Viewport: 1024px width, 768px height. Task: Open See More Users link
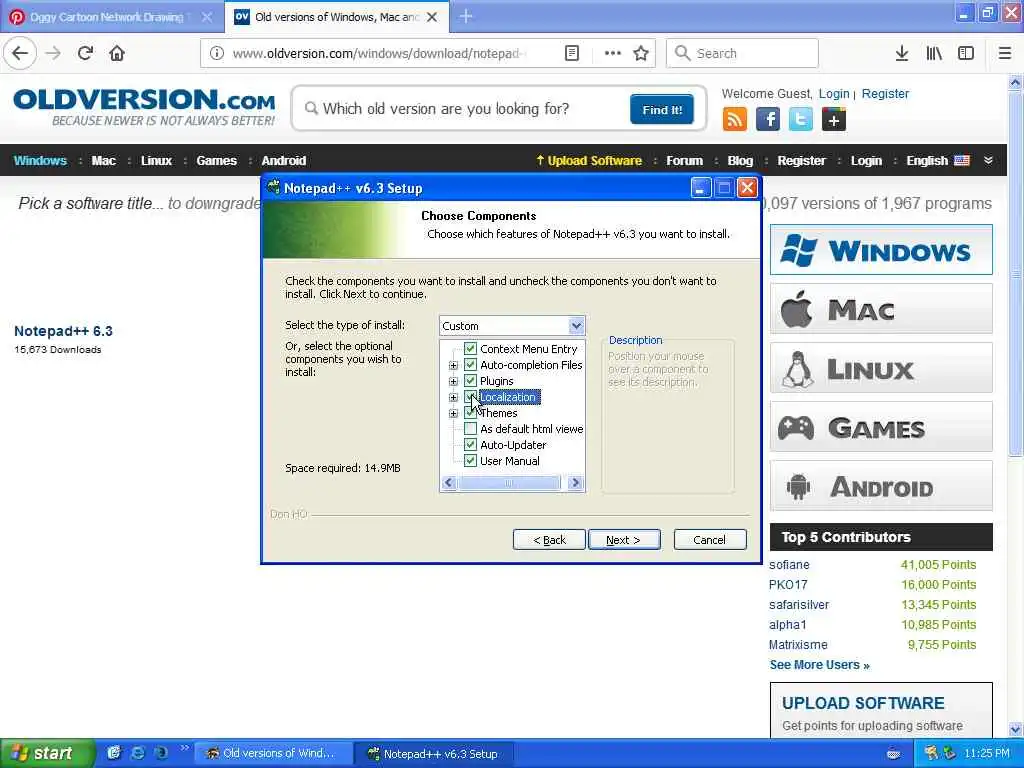click(820, 664)
